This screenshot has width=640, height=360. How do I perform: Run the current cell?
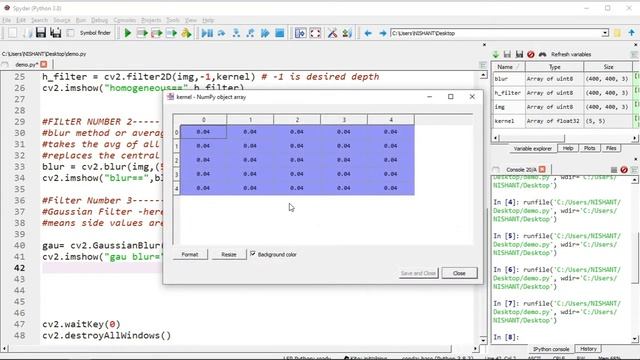pos(142,33)
